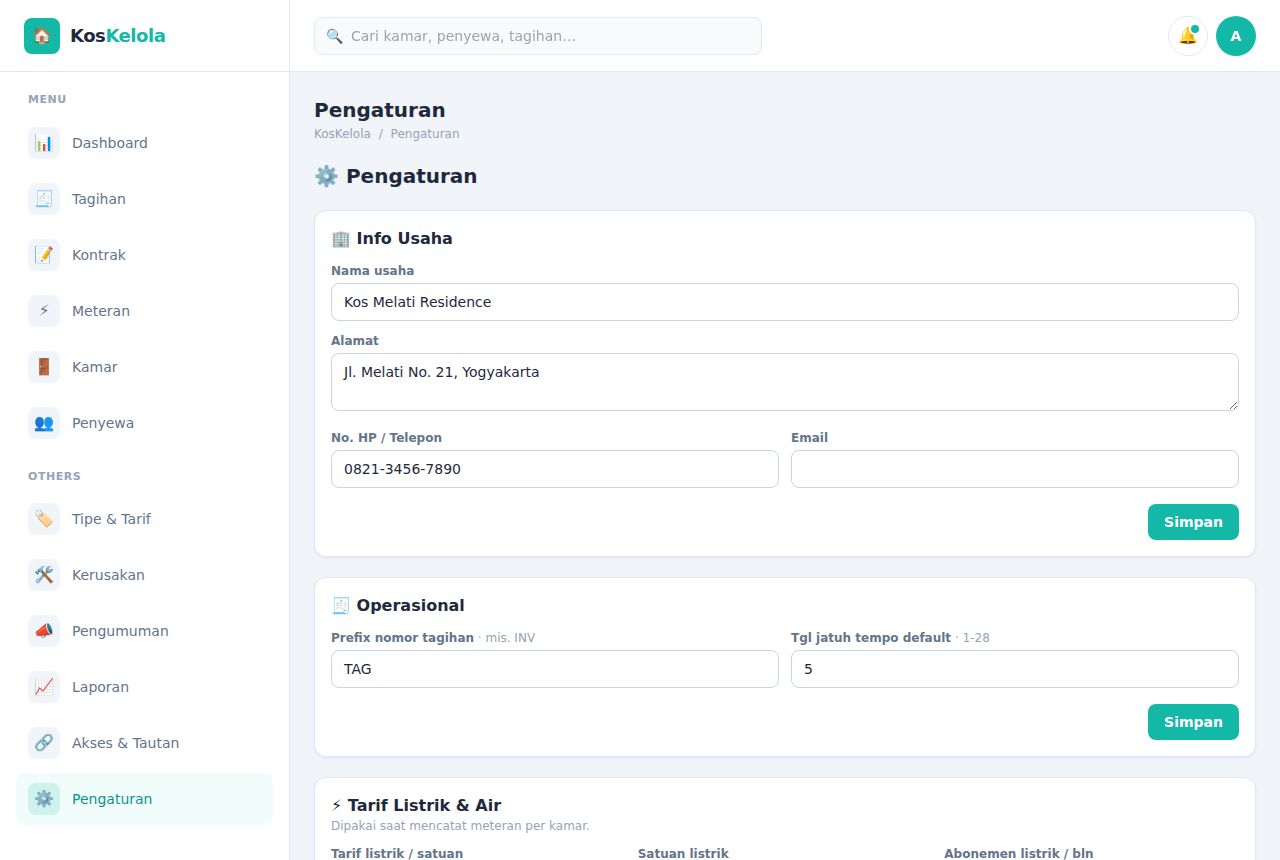Click the Meteran lightning icon
Screen dimensions: 1280x860
44,311
